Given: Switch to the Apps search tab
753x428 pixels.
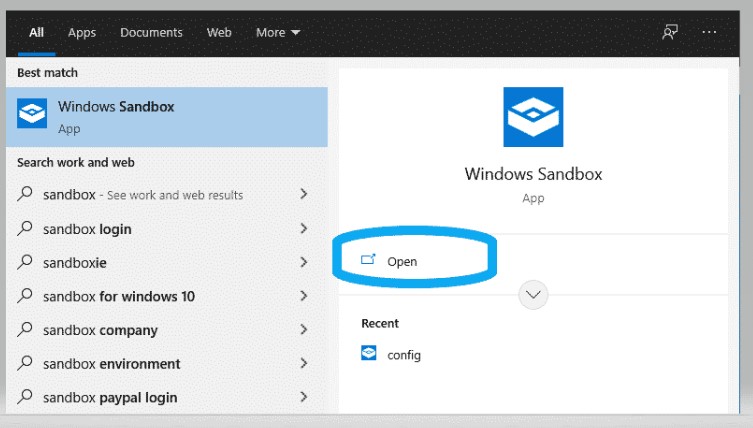Looking at the screenshot, I should (x=82, y=33).
